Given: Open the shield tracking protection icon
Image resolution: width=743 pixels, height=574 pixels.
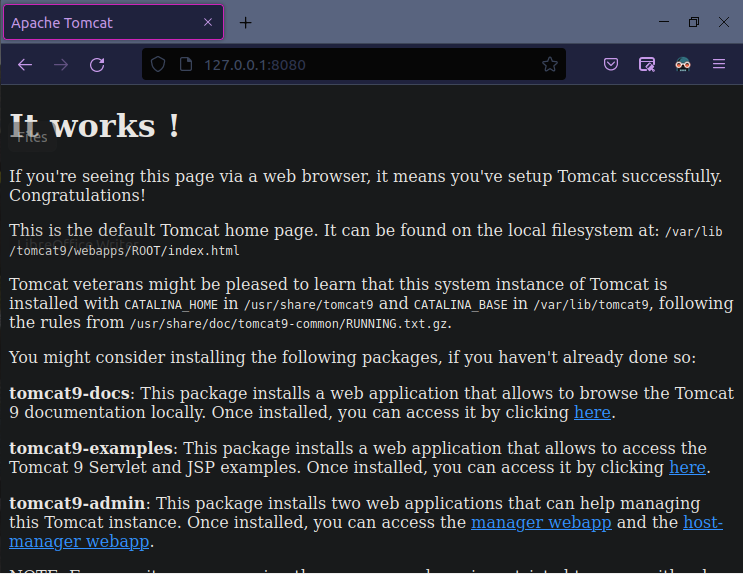Looking at the screenshot, I should point(158,64).
